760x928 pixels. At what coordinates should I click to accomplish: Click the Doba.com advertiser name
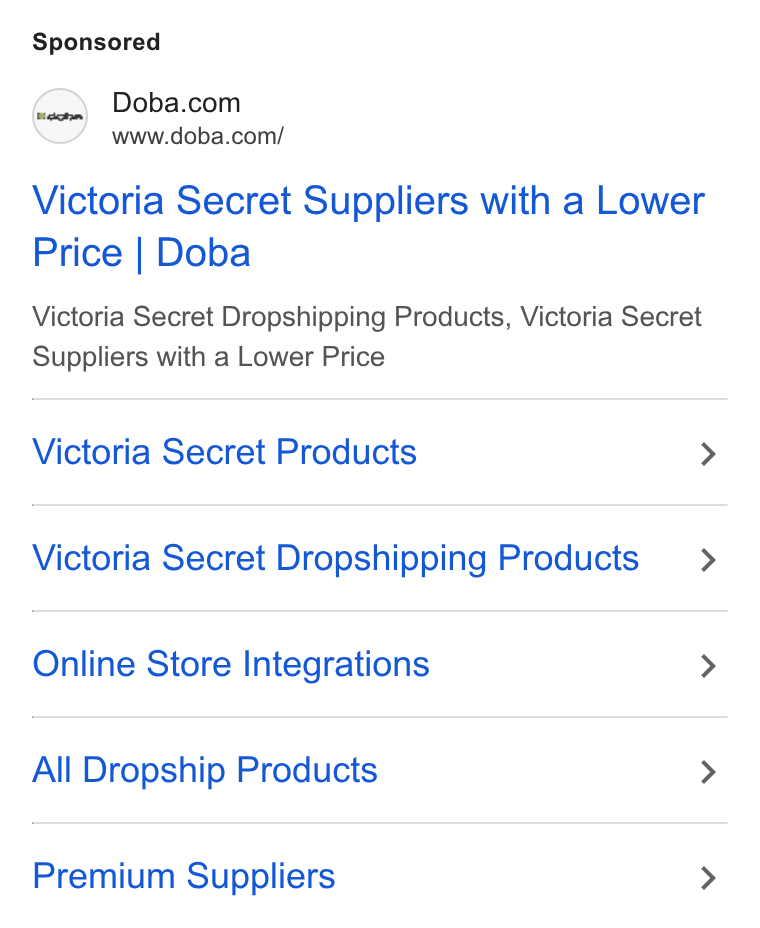coord(176,103)
